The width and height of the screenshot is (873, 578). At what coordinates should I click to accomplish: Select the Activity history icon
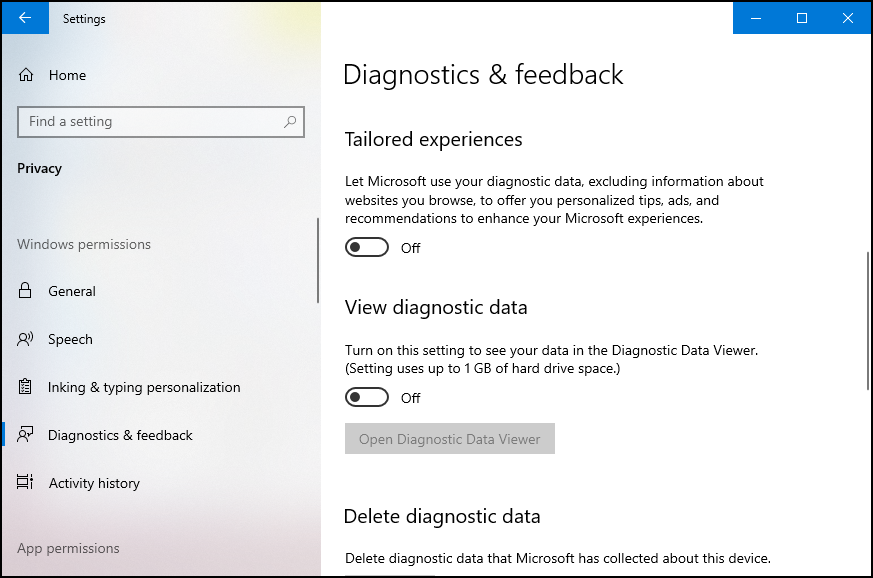[x=27, y=483]
